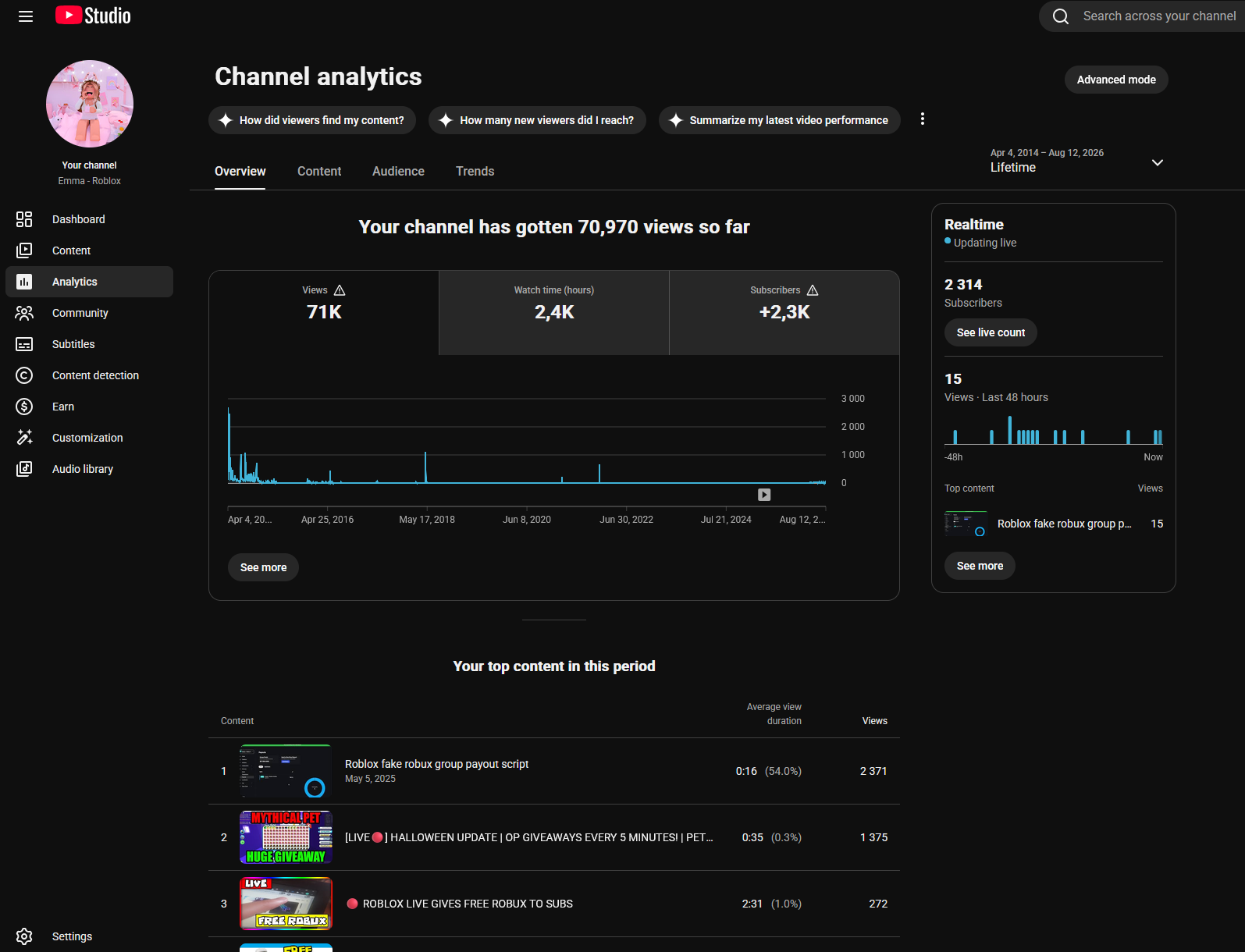Open the Content sidebar icon

pyautogui.click(x=24, y=250)
